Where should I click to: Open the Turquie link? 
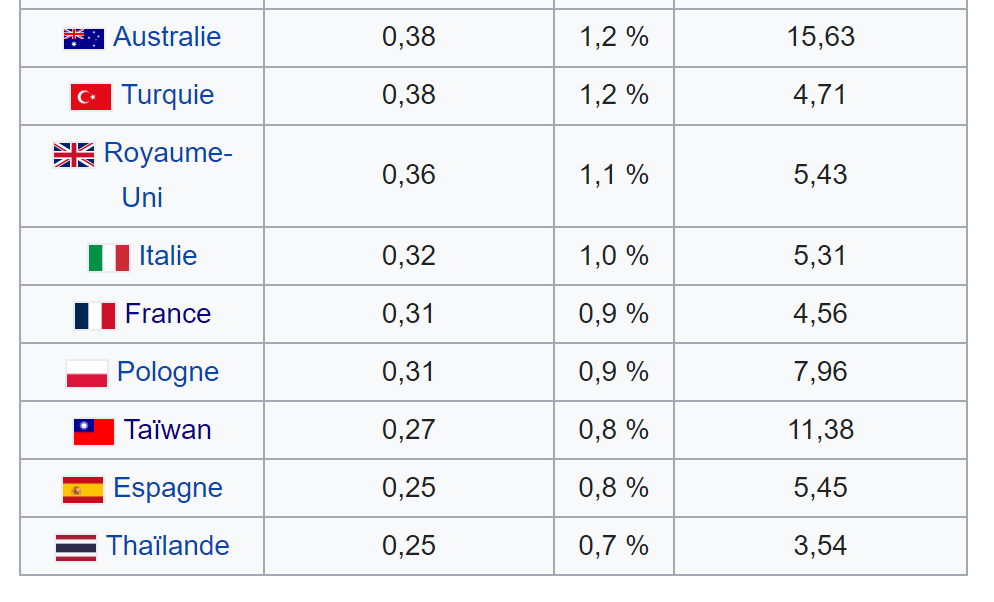point(167,95)
